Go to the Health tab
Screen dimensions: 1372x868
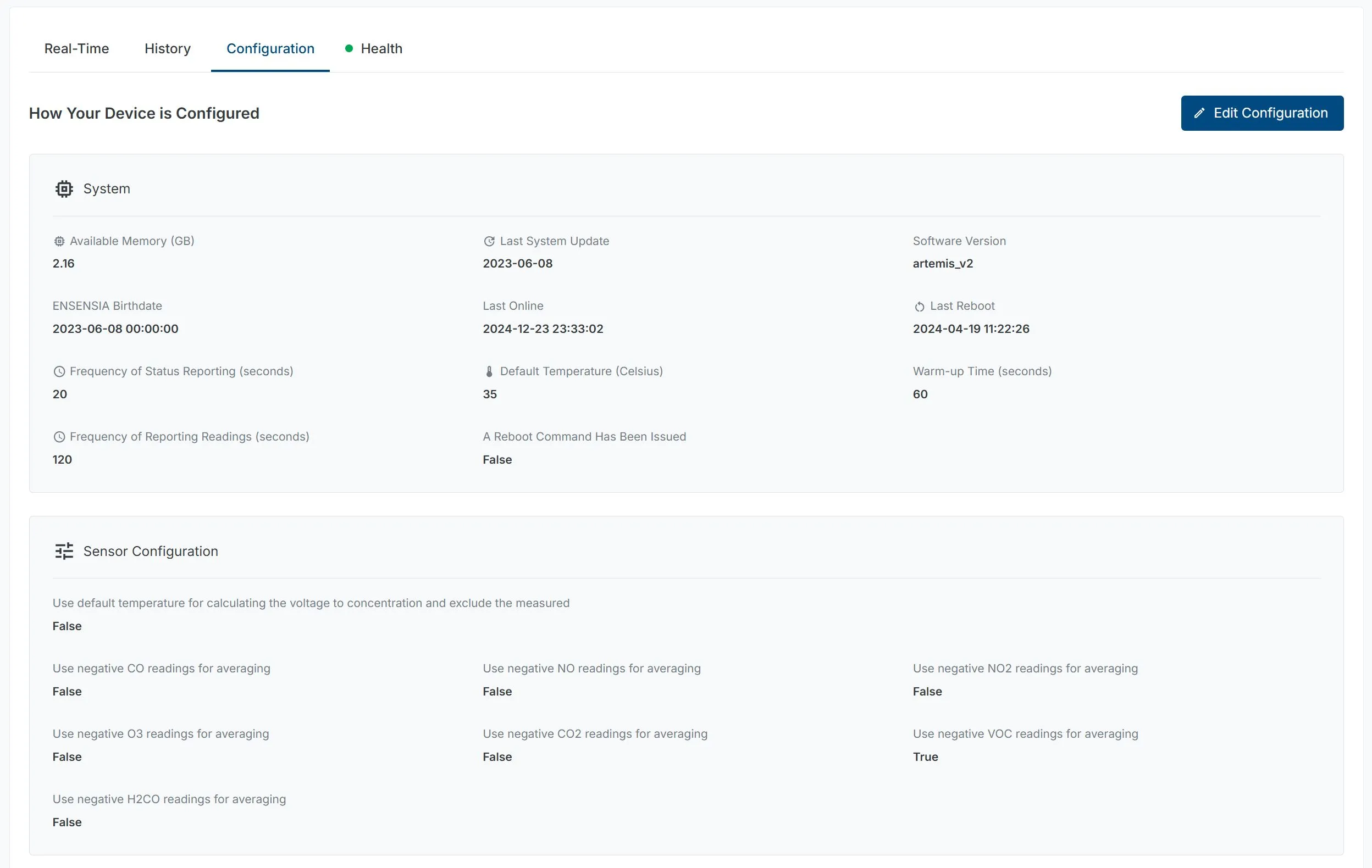tap(381, 48)
